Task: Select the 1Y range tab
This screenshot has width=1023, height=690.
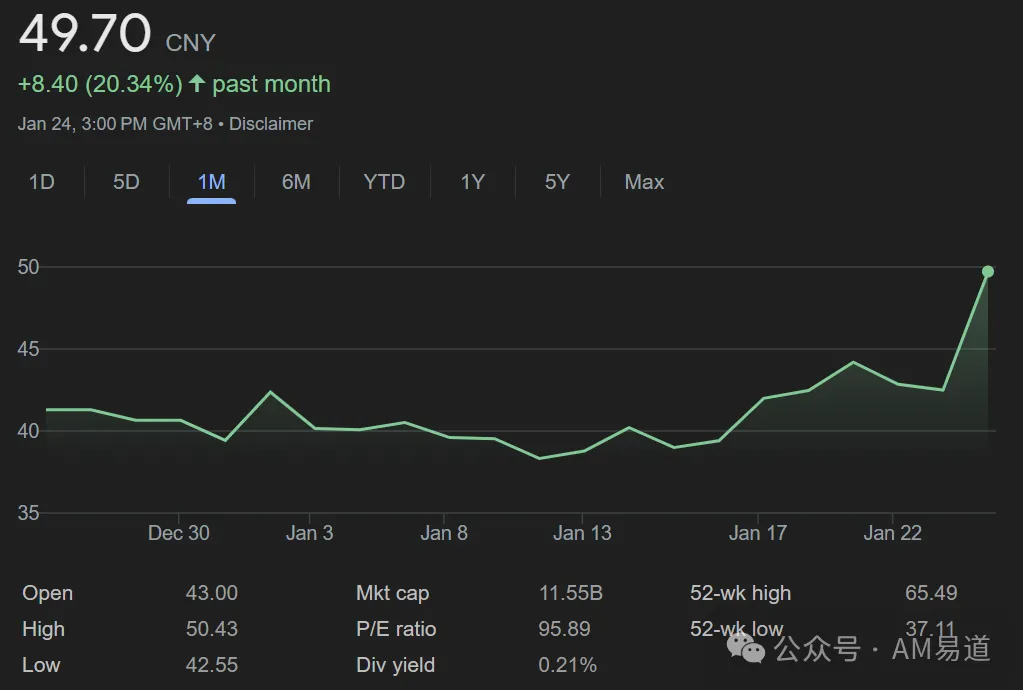Action: [472, 182]
